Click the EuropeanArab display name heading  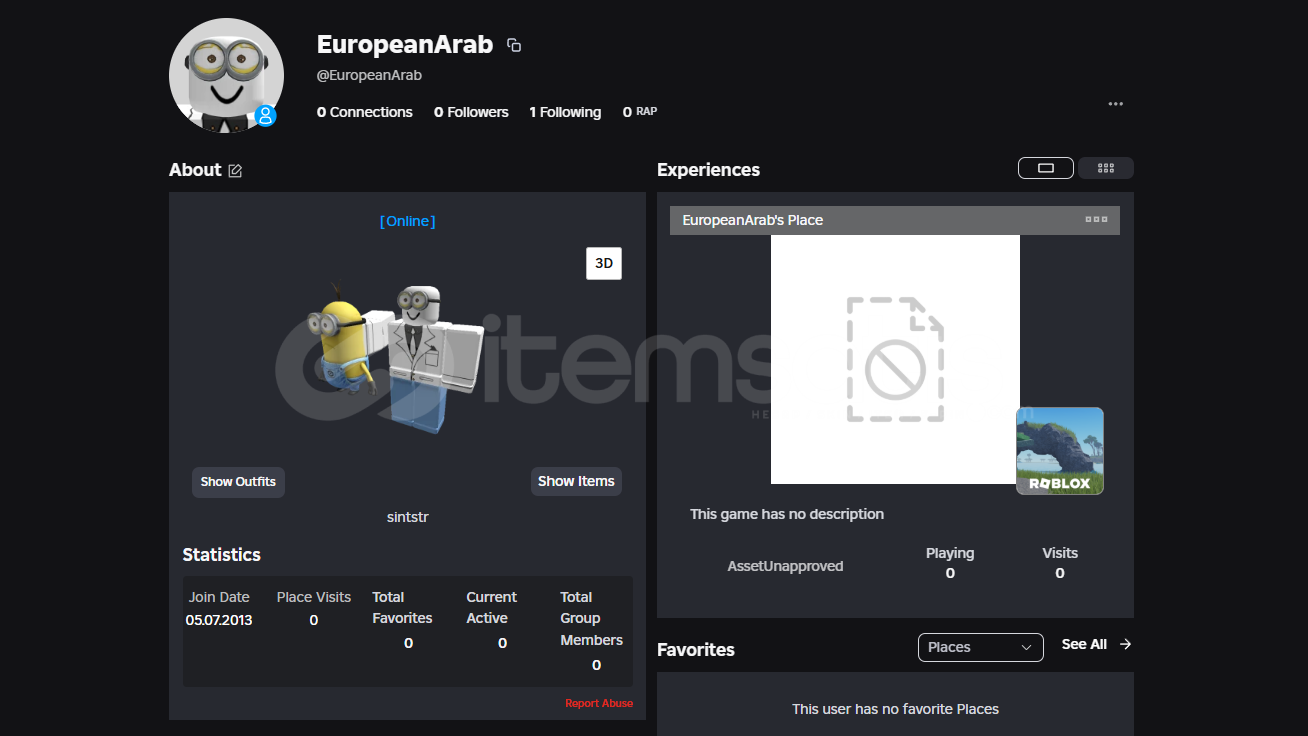405,45
